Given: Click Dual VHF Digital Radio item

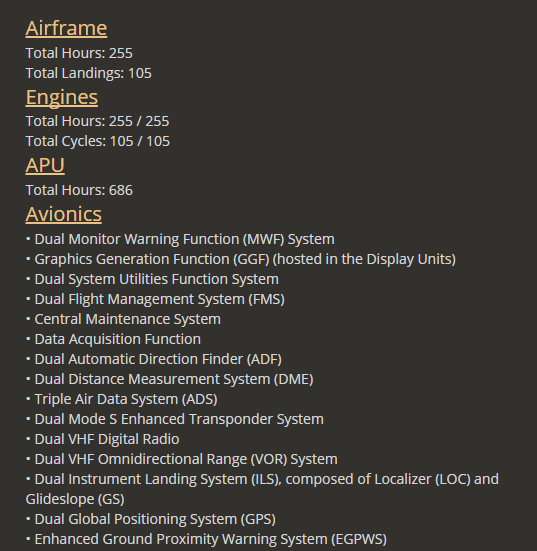Looking at the screenshot, I should (103, 440).
